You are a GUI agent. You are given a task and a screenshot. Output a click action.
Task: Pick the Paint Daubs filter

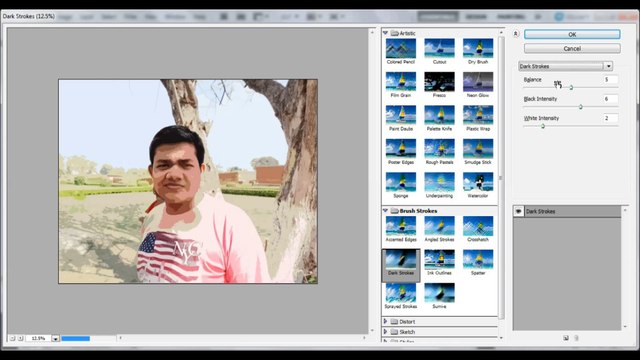click(400, 115)
